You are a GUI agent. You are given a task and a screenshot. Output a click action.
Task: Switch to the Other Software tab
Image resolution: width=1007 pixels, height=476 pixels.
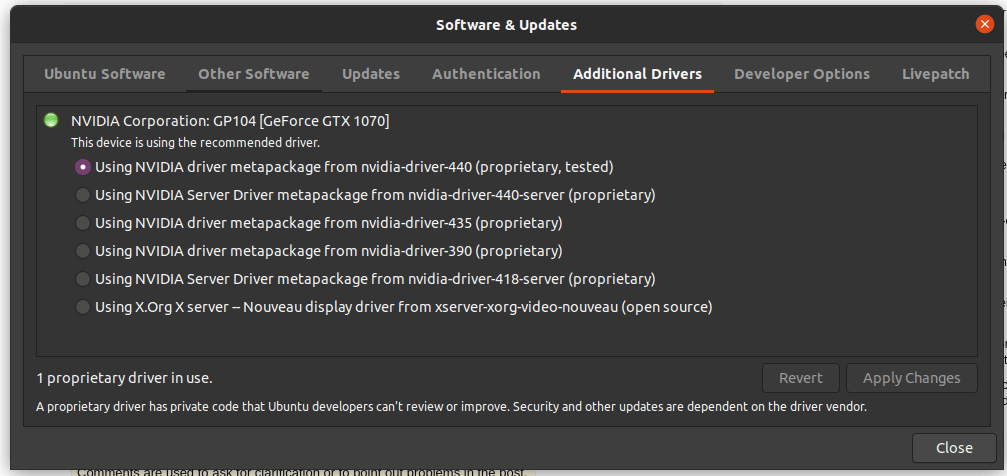254,74
